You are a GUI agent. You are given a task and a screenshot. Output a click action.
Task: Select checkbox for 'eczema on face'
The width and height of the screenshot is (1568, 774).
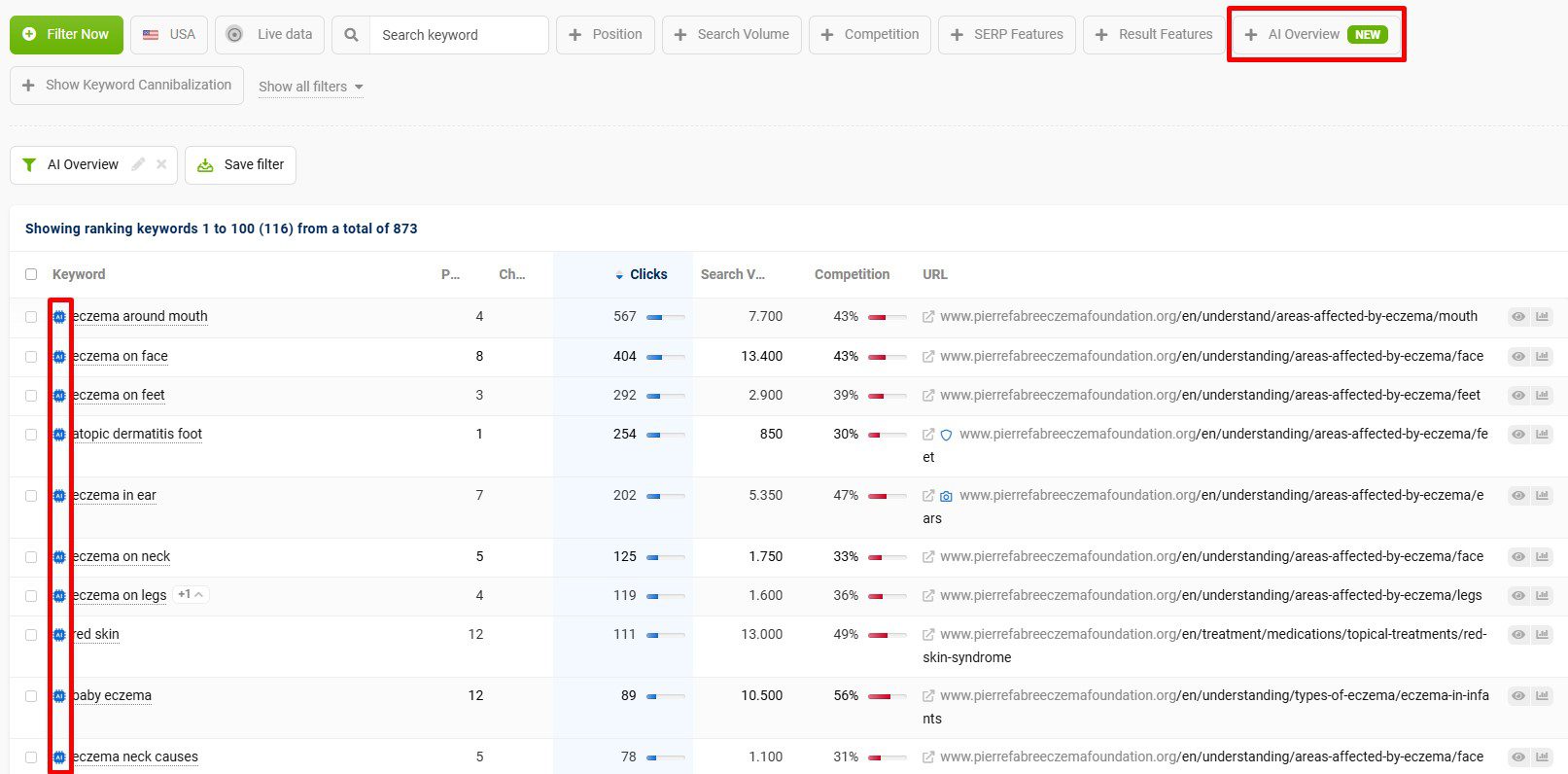31,357
